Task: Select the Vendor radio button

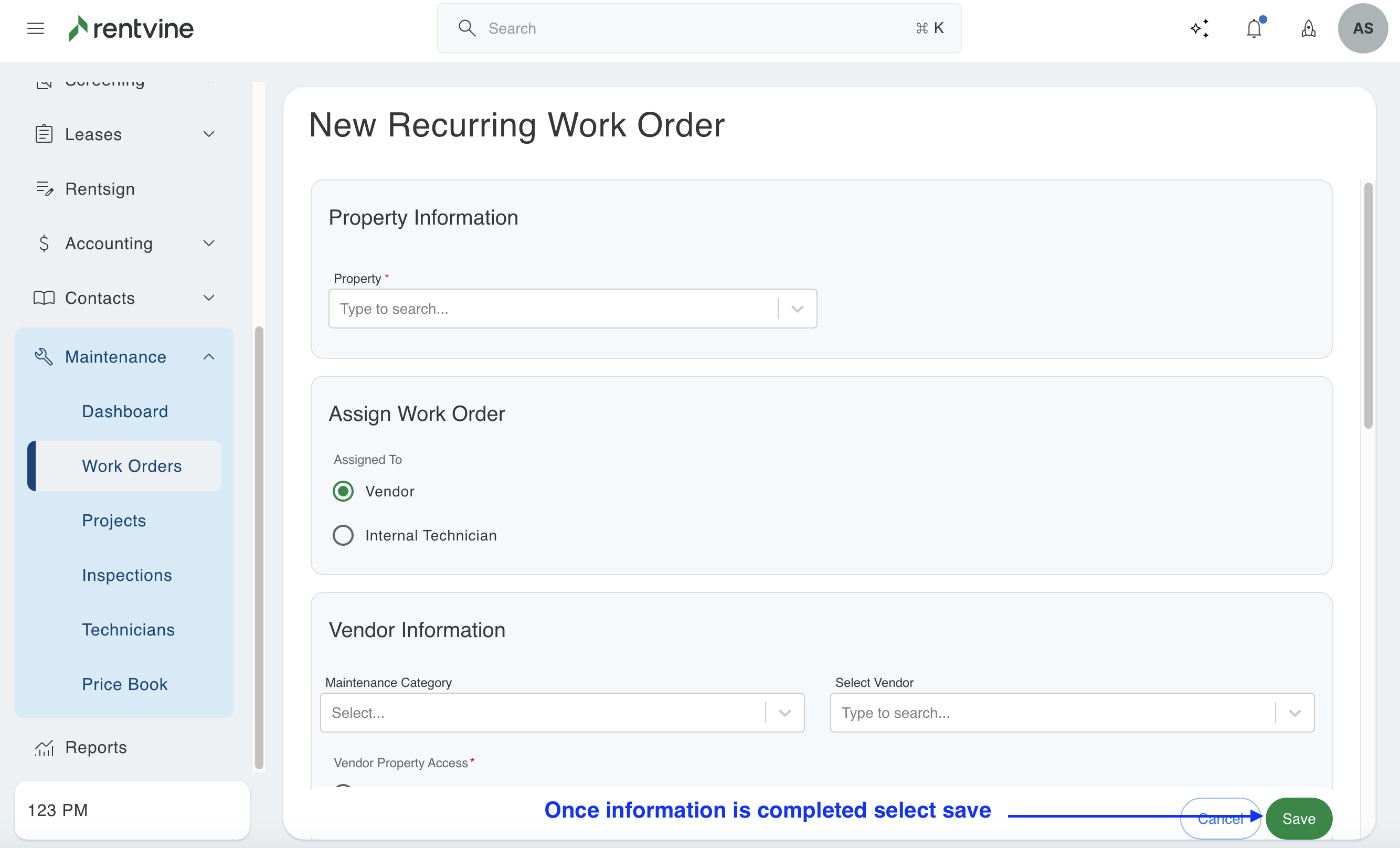Action: (x=343, y=491)
